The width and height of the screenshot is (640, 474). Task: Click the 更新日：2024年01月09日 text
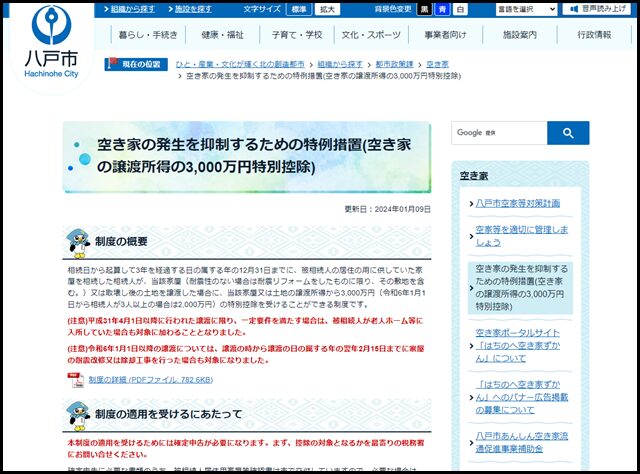[x=387, y=209]
